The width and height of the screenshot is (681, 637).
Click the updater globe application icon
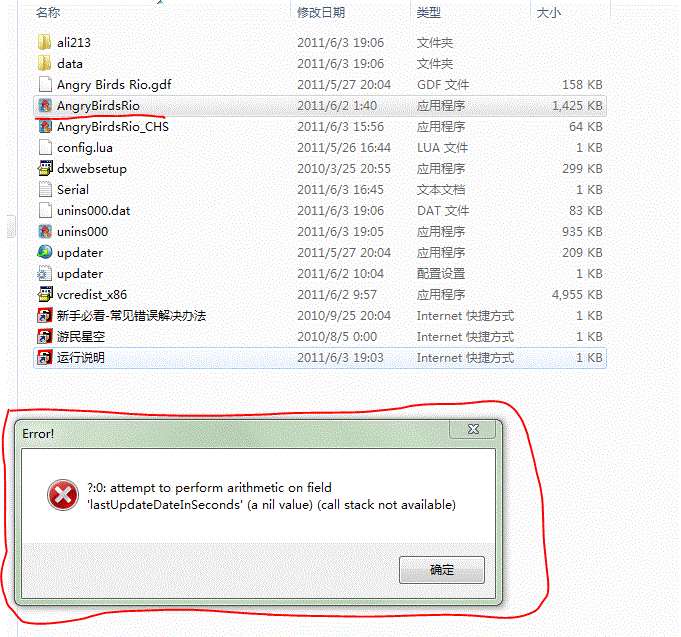coord(45,252)
